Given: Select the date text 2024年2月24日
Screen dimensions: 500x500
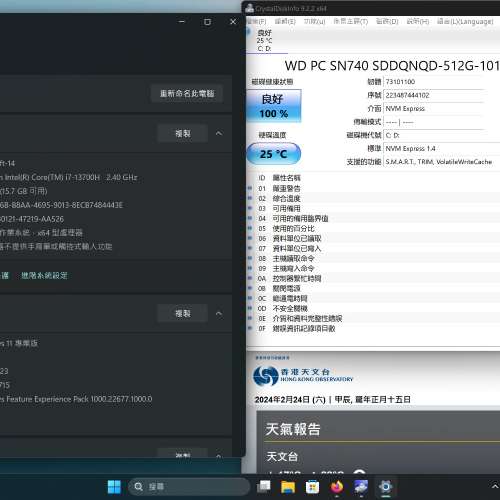Looking at the screenshot, I should click(x=290, y=400).
